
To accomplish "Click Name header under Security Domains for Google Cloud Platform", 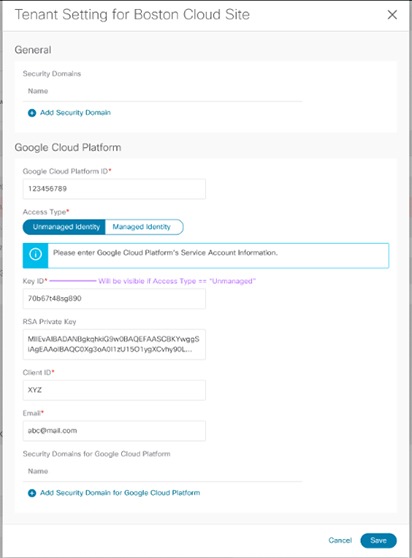I will 38,471.
